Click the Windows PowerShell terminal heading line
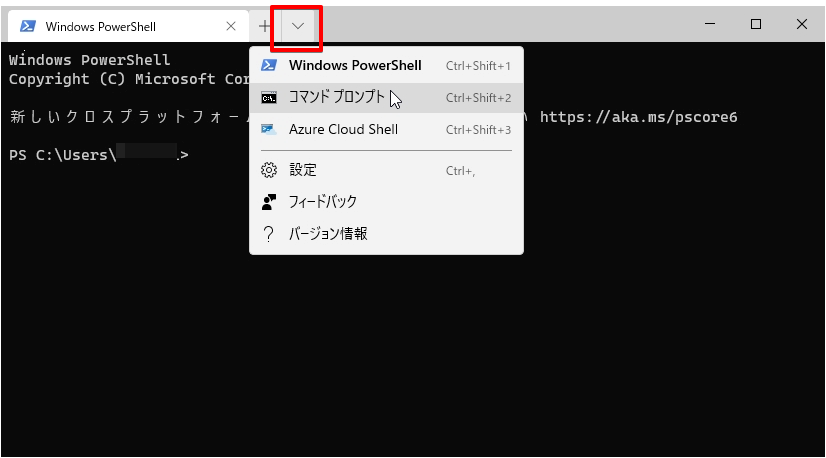 [90, 60]
